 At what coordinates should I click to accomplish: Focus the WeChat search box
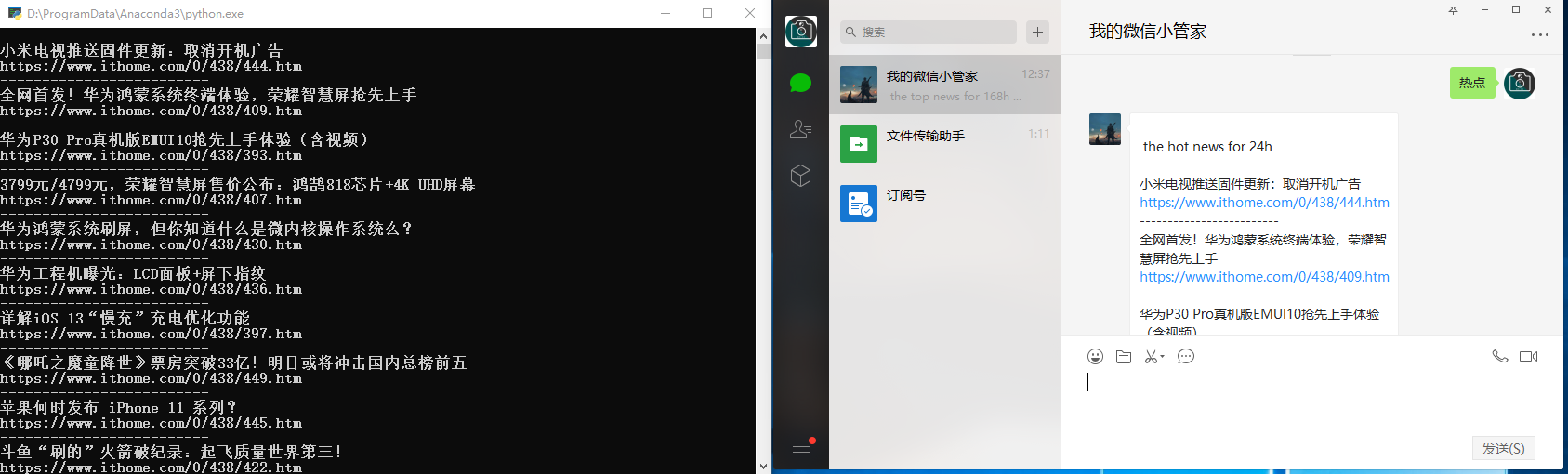tap(928, 32)
